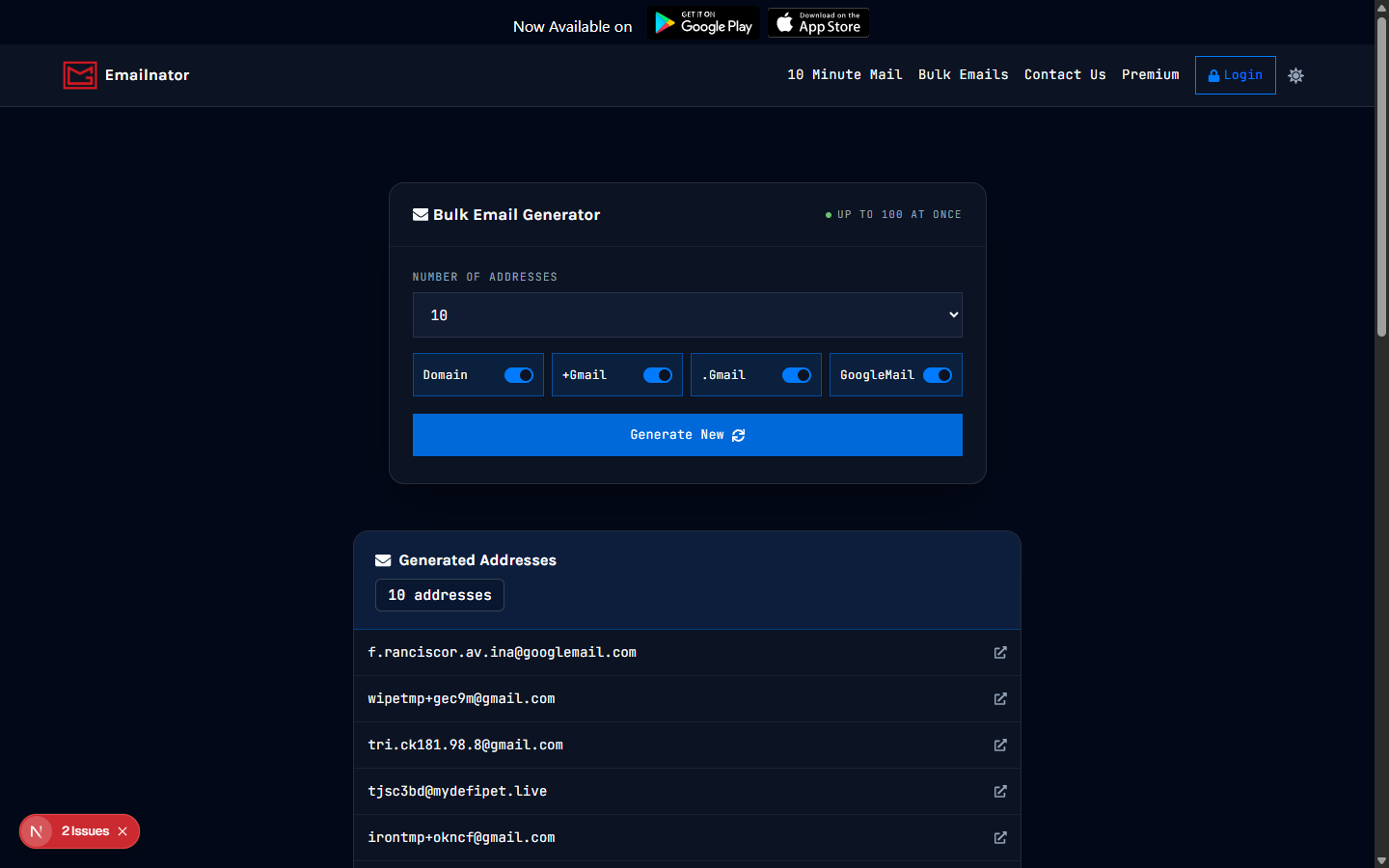Click the Emailnator brand name link
Screen dimensions: 1389x868
pos(148,75)
